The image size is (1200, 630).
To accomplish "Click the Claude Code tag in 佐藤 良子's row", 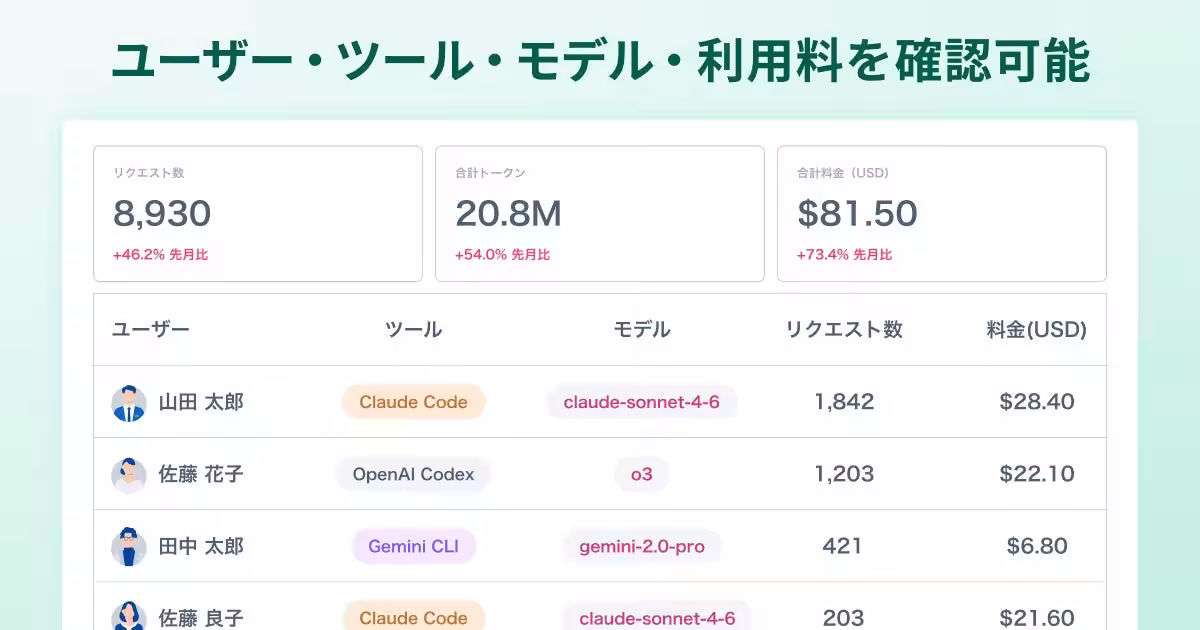I will pyautogui.click(x=414, y=616).
